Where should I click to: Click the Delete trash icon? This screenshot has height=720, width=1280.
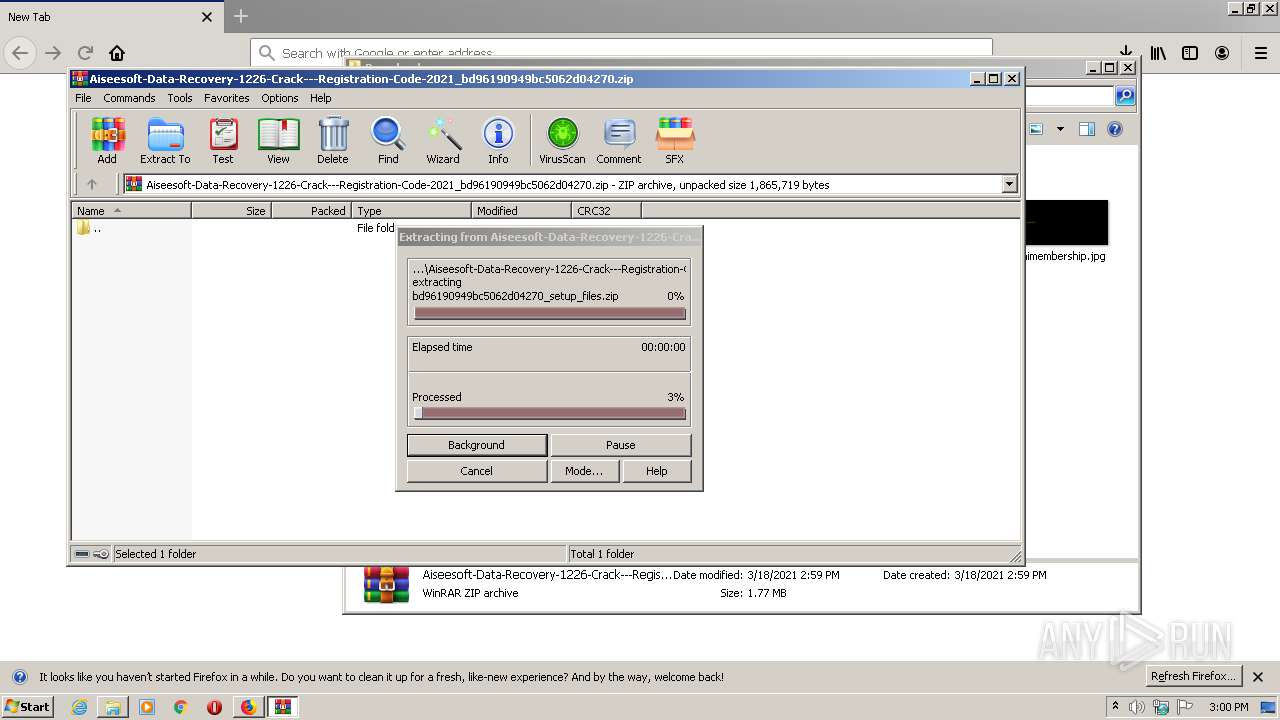pyautogui.click(x=333, y=140)
